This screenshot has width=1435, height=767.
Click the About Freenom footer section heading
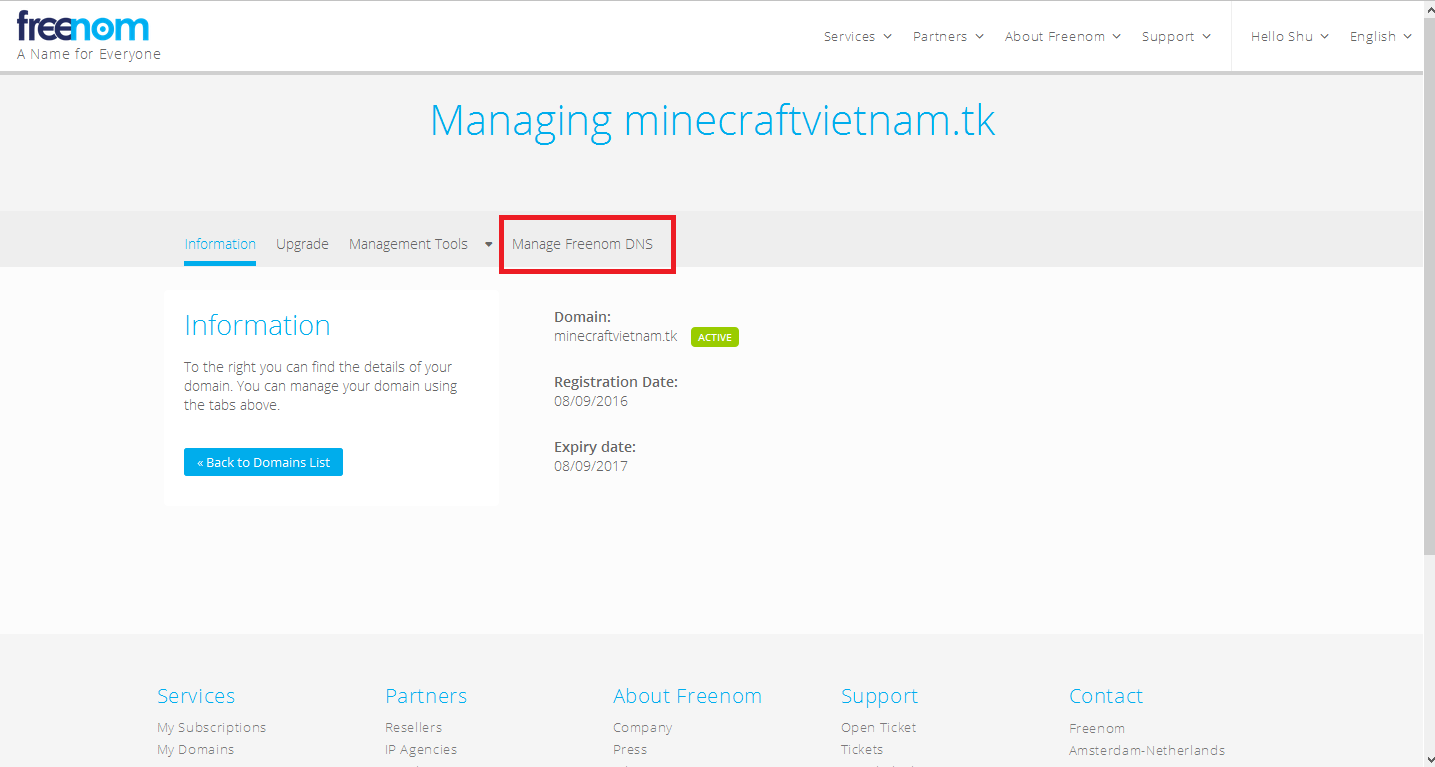(x=688, y=696)
